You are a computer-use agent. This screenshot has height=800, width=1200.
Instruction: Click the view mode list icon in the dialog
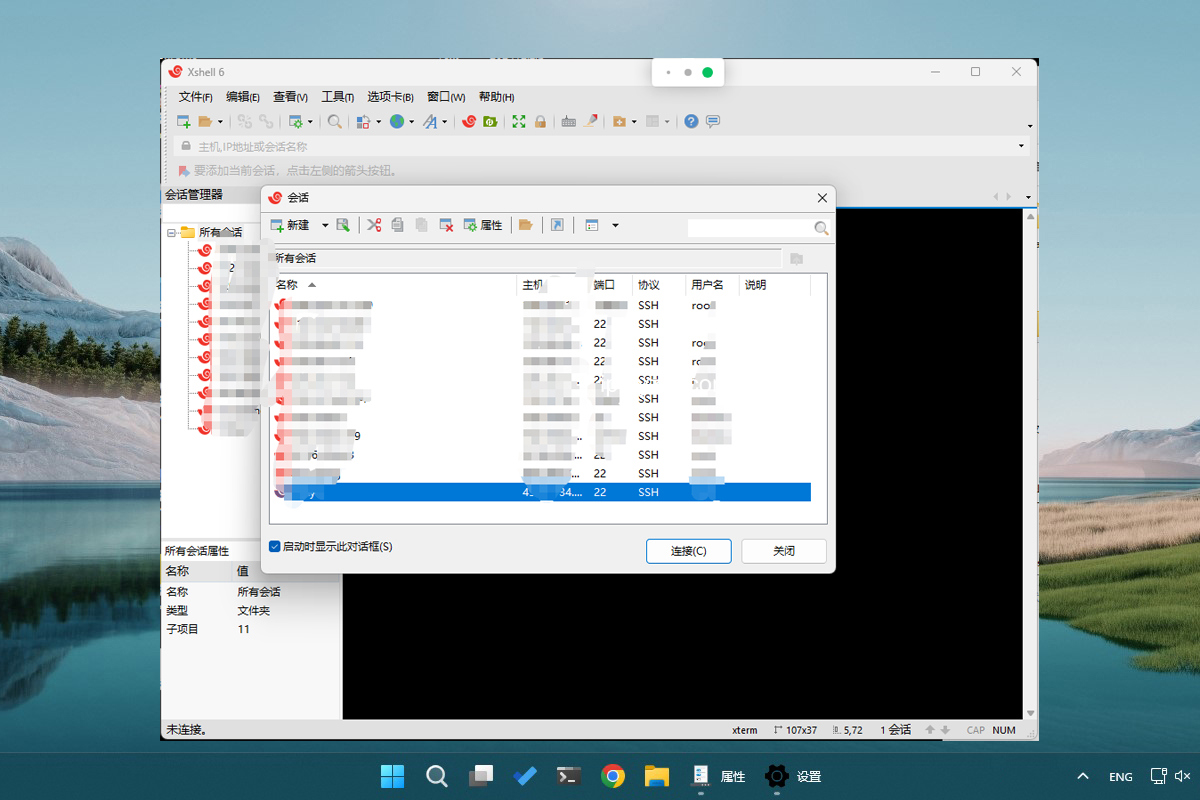tap(592, 225)
